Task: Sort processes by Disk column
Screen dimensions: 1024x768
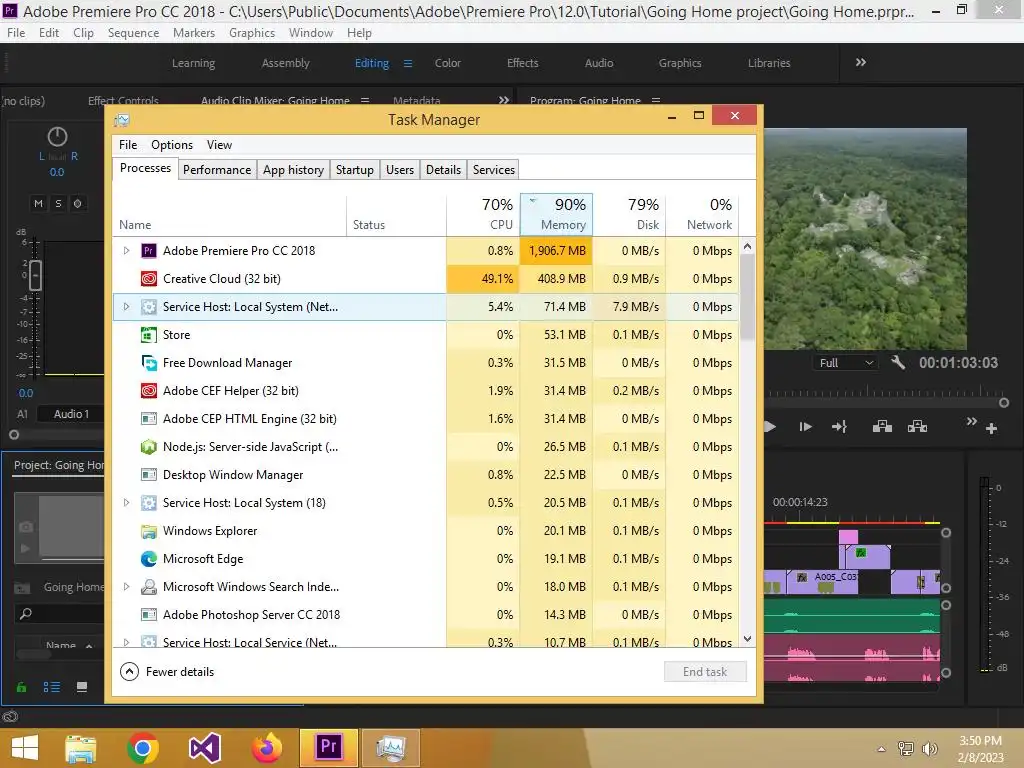Action: pyautogui.click(x=630, y=214)
